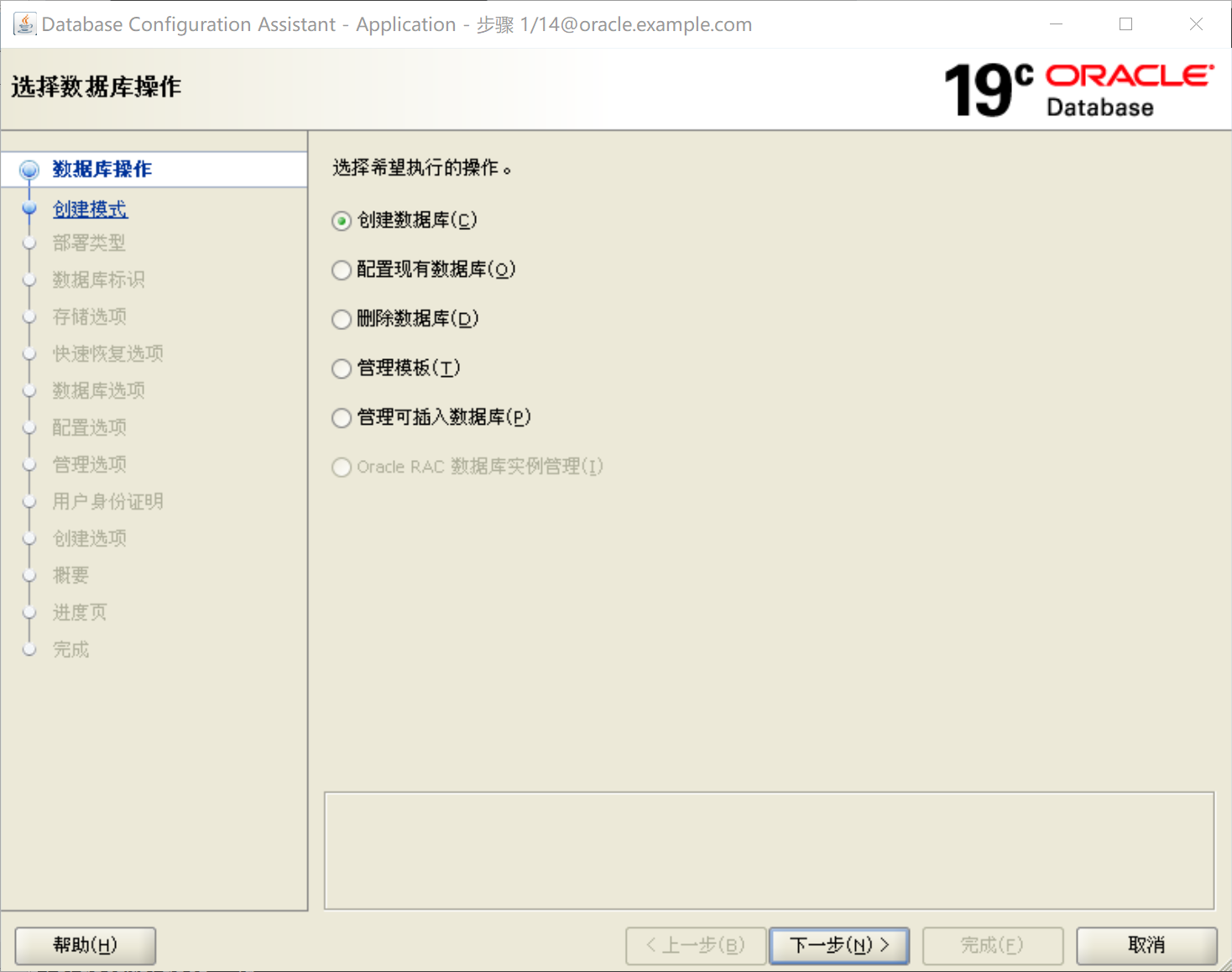Image resolution: width=1232 pixels, height=972 pixels.
Task: Click 进度页 step in sidebar
Action: click(x=80, y=612)
